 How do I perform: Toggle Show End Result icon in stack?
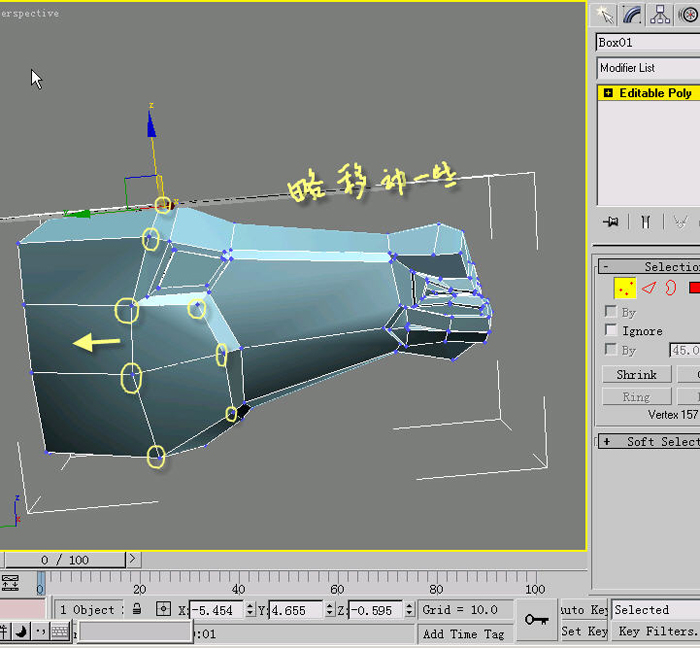pos(646,221)
